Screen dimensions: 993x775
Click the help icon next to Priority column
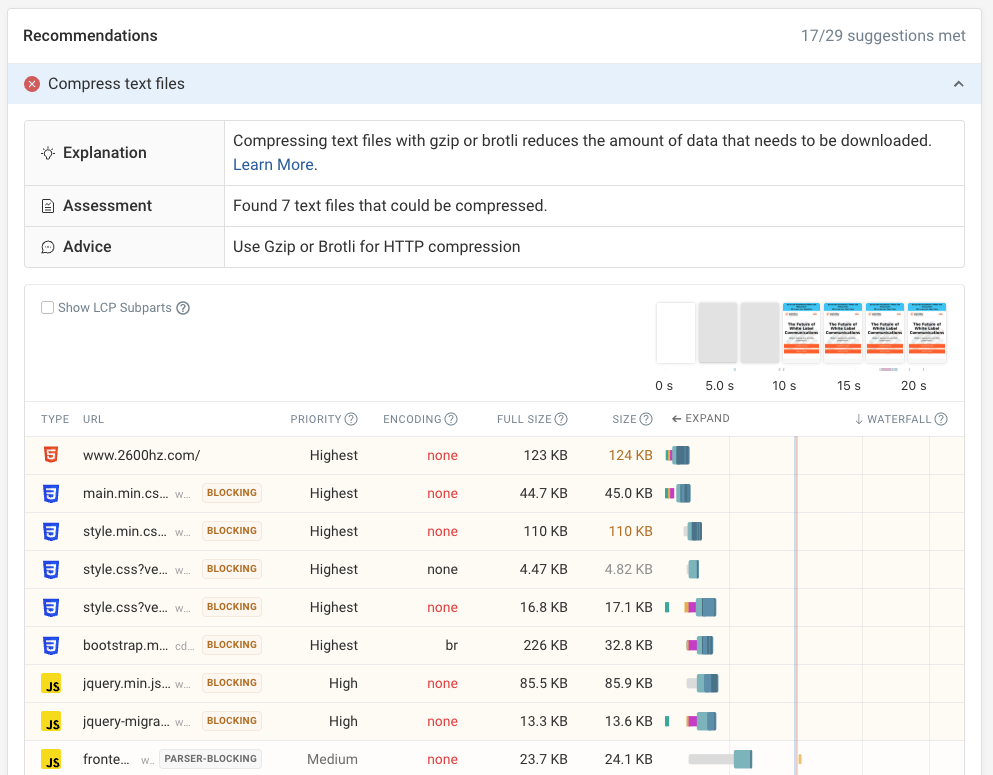(x=351, y=419)
